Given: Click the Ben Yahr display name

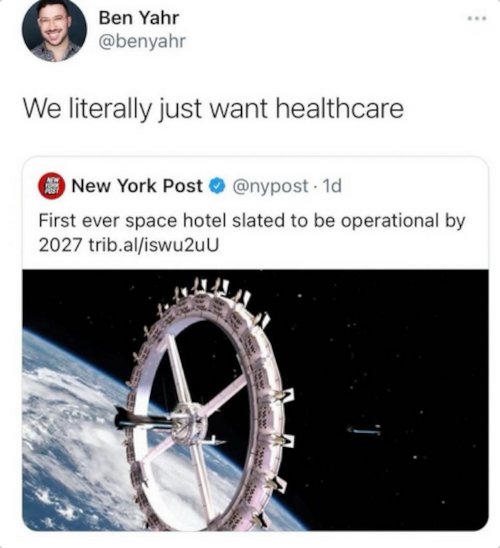Looking at the screenshot, I should (x=139, y=18).
